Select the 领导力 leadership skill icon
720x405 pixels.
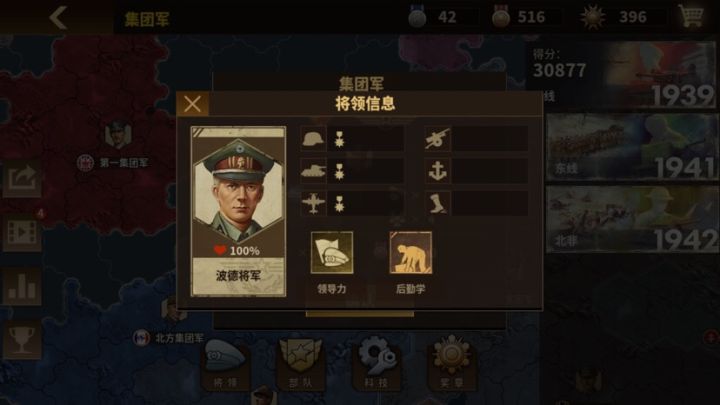332,253
